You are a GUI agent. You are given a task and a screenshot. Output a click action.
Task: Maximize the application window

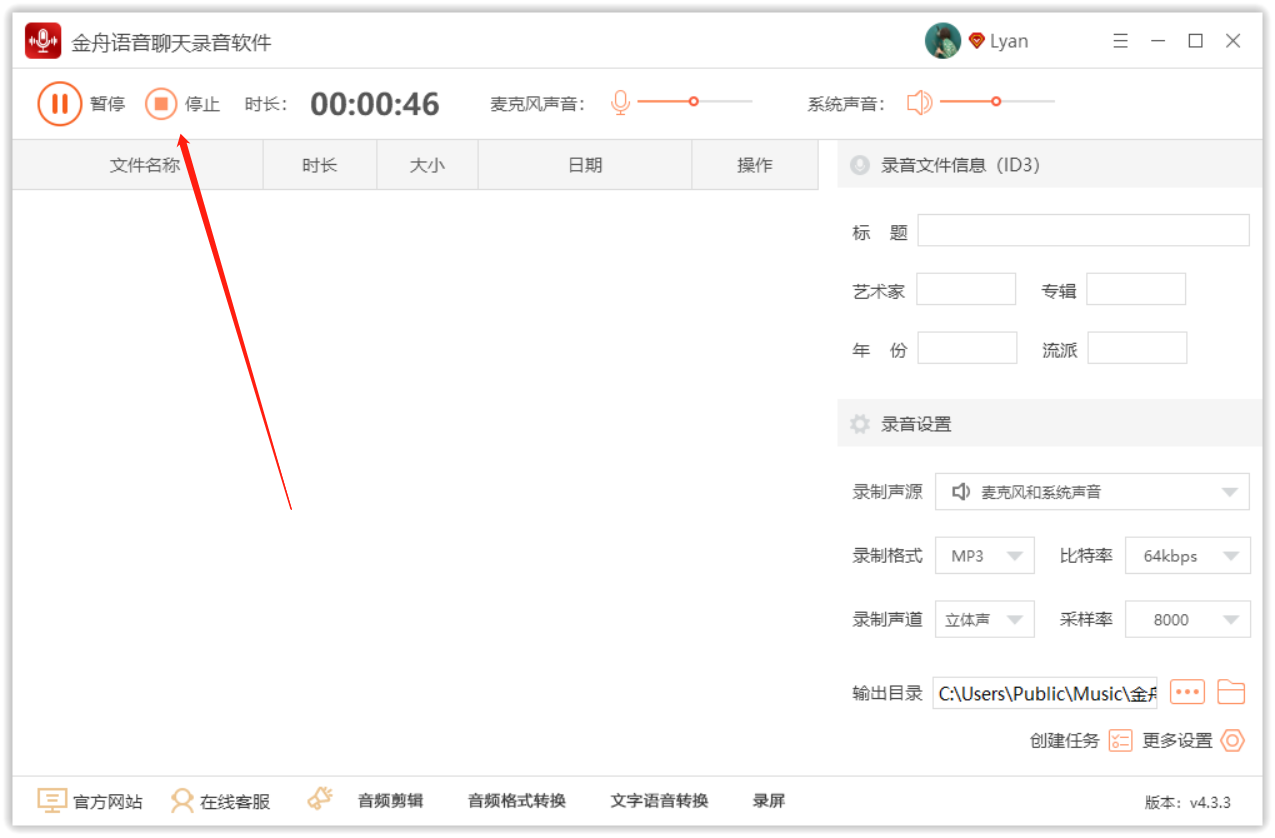pos(1195,41)
